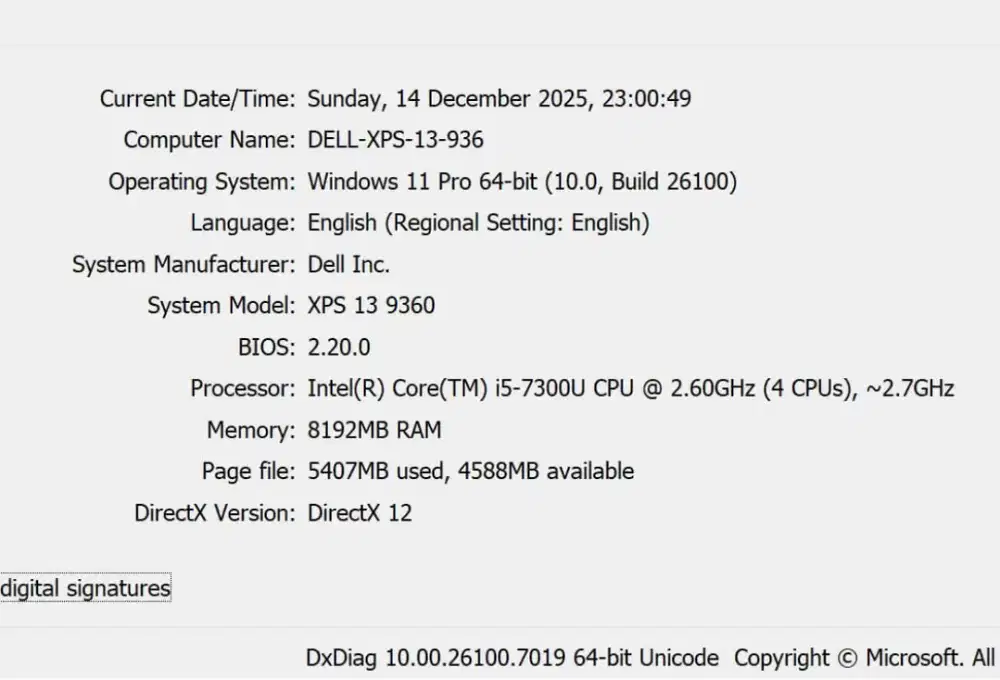
Task: Click the System Model XPS 13 9360 value
Action: pyautogui.click(x=371, y=305)
